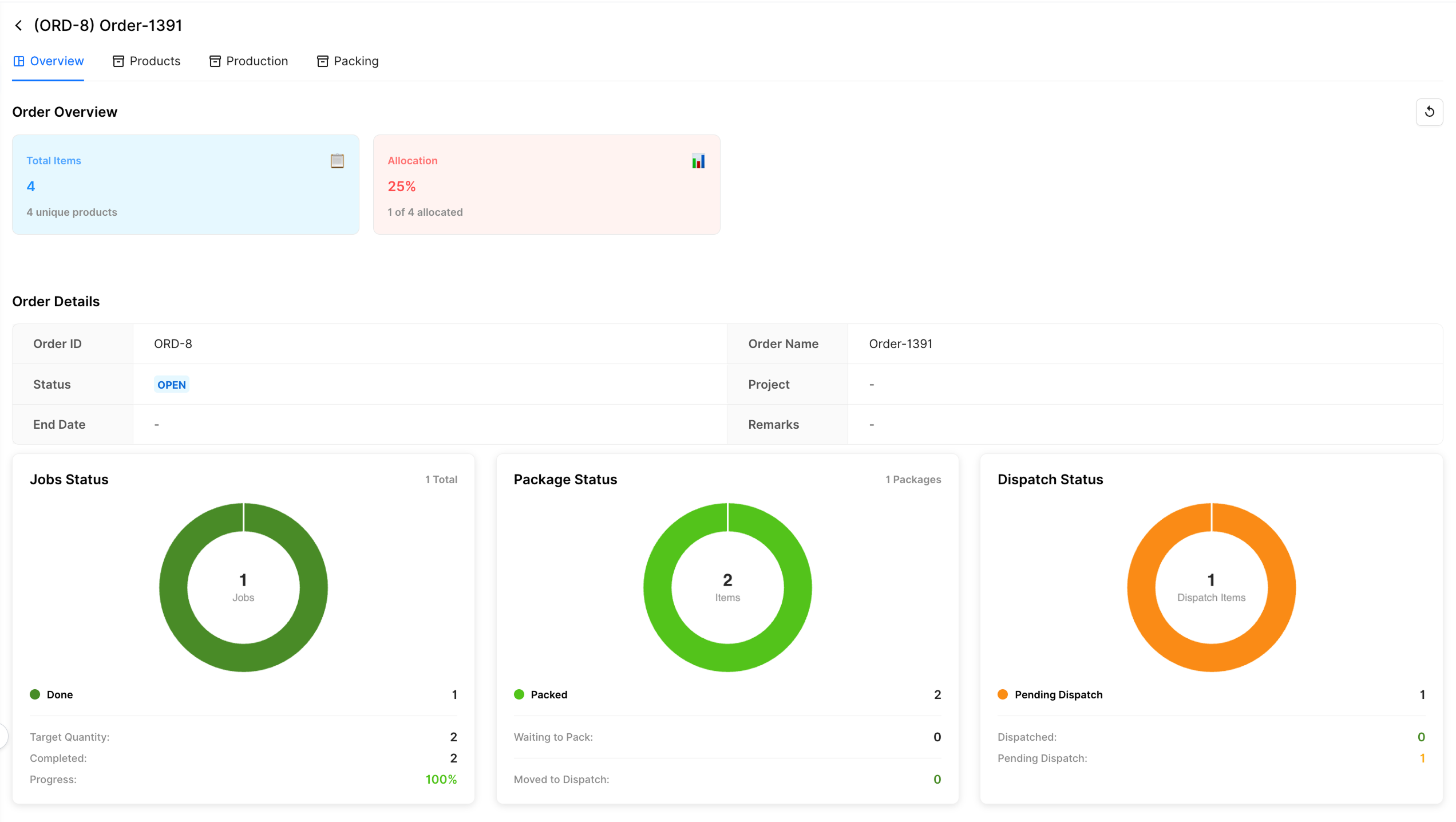
Task: Click the Packing tab icon
Action: click(322, 61)
